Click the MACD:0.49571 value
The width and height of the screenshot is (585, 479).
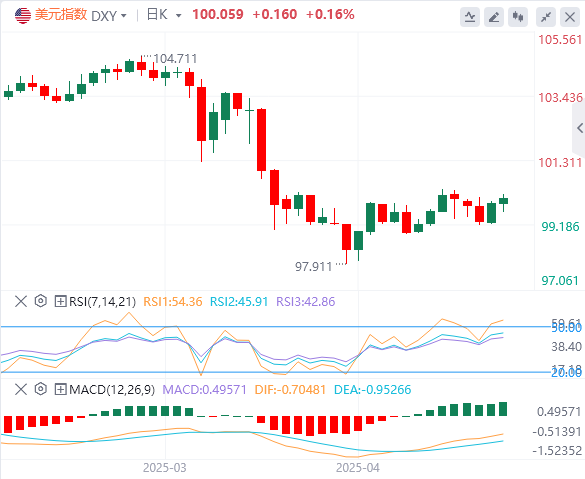[204, 390]
